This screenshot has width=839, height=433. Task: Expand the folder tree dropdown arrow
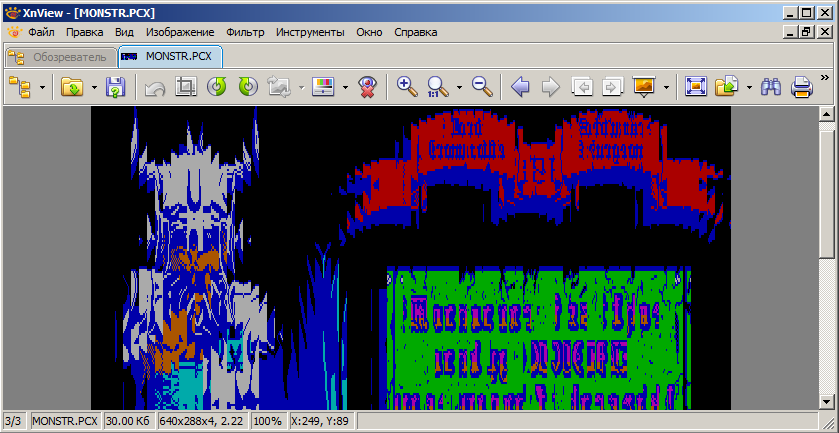tap(42, 87)
